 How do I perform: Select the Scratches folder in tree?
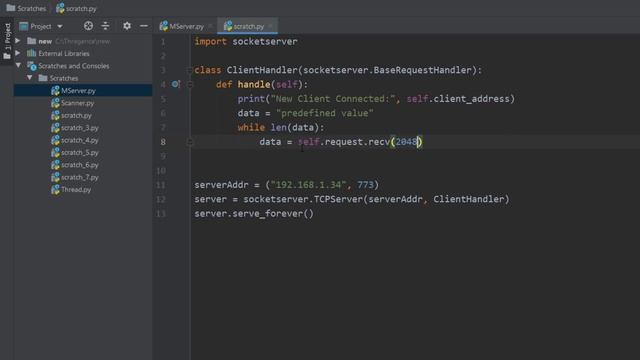[64, 78]
